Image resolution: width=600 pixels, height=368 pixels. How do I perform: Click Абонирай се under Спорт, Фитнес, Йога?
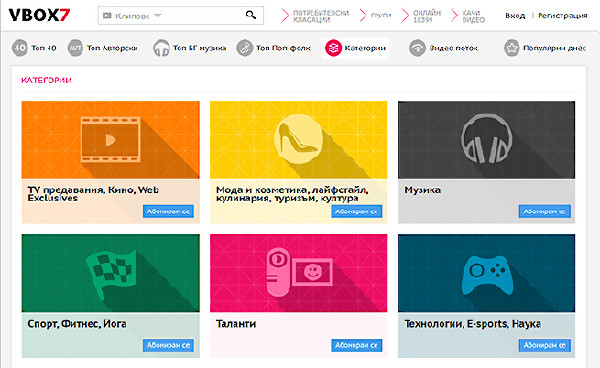click(x=168, y=345)
